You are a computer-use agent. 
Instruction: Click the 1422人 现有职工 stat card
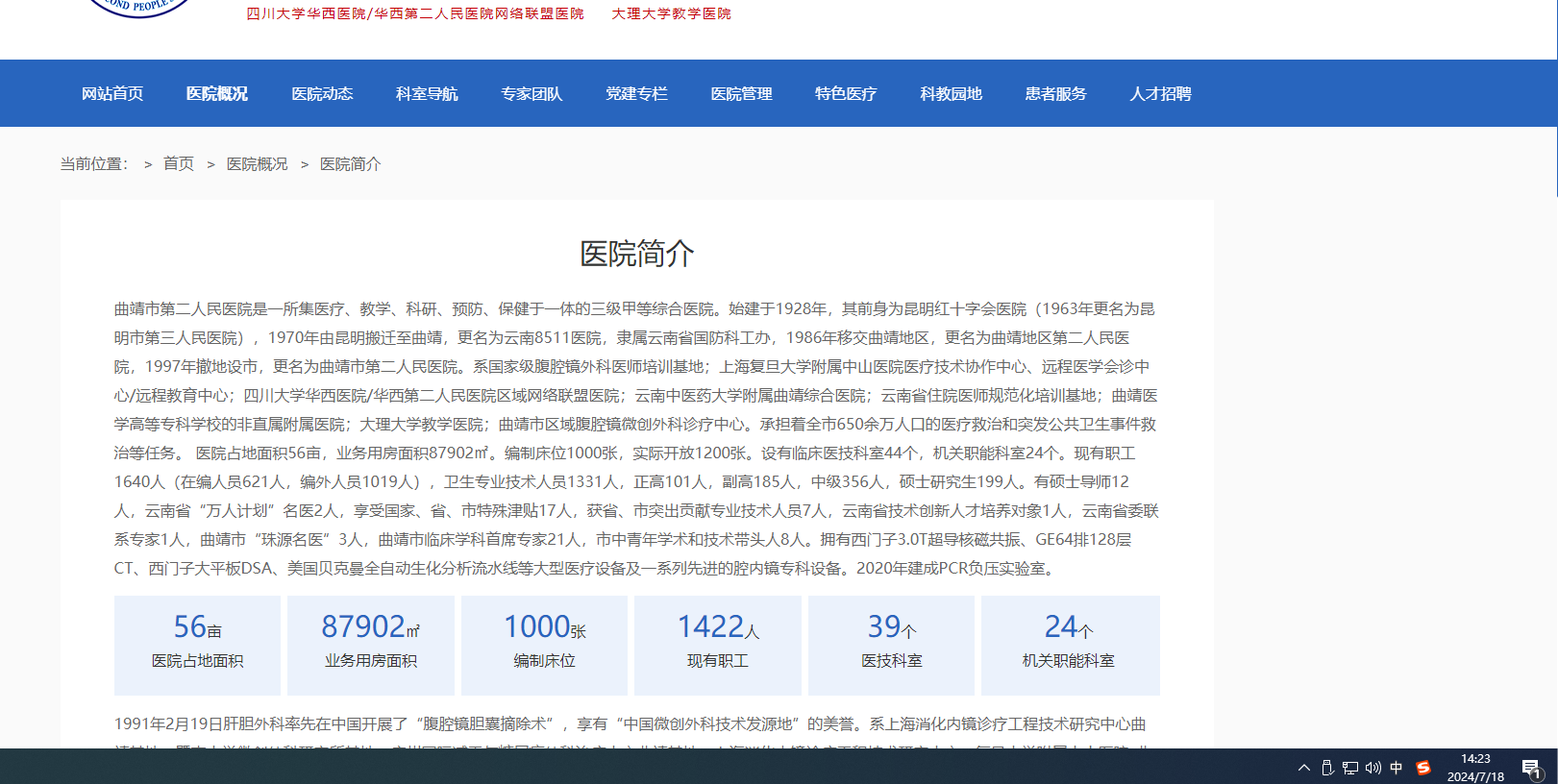(x=718, y=645)
